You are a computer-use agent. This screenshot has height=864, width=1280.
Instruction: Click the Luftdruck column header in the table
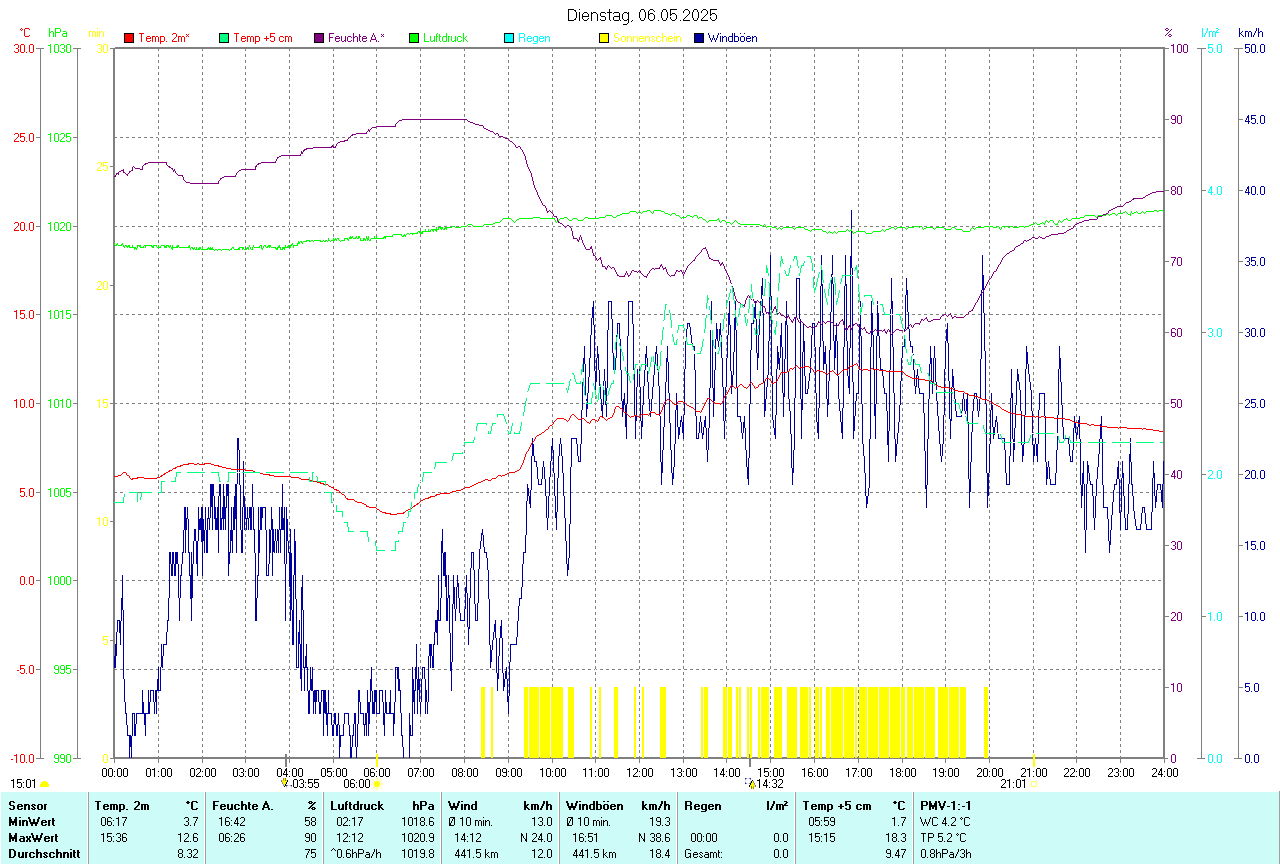357,806
